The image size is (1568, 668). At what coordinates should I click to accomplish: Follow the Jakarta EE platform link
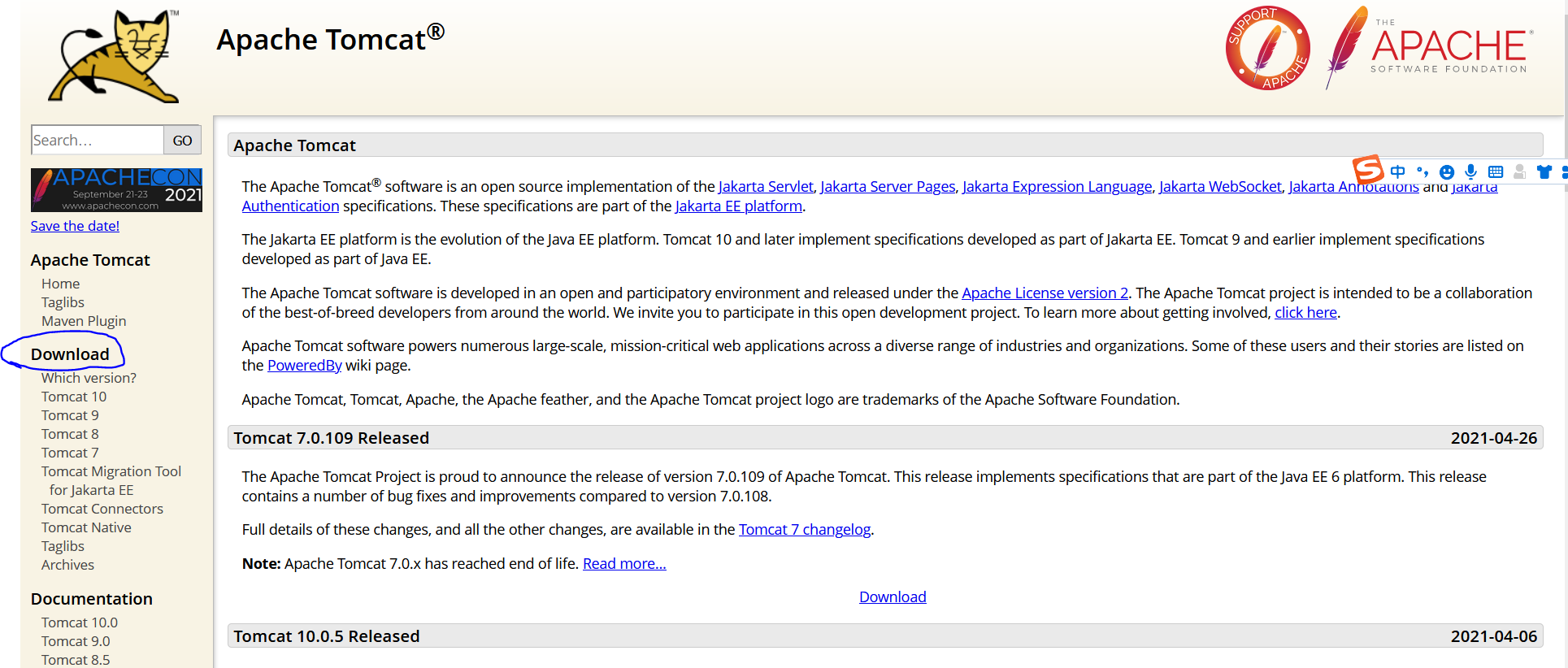[738, 206]
